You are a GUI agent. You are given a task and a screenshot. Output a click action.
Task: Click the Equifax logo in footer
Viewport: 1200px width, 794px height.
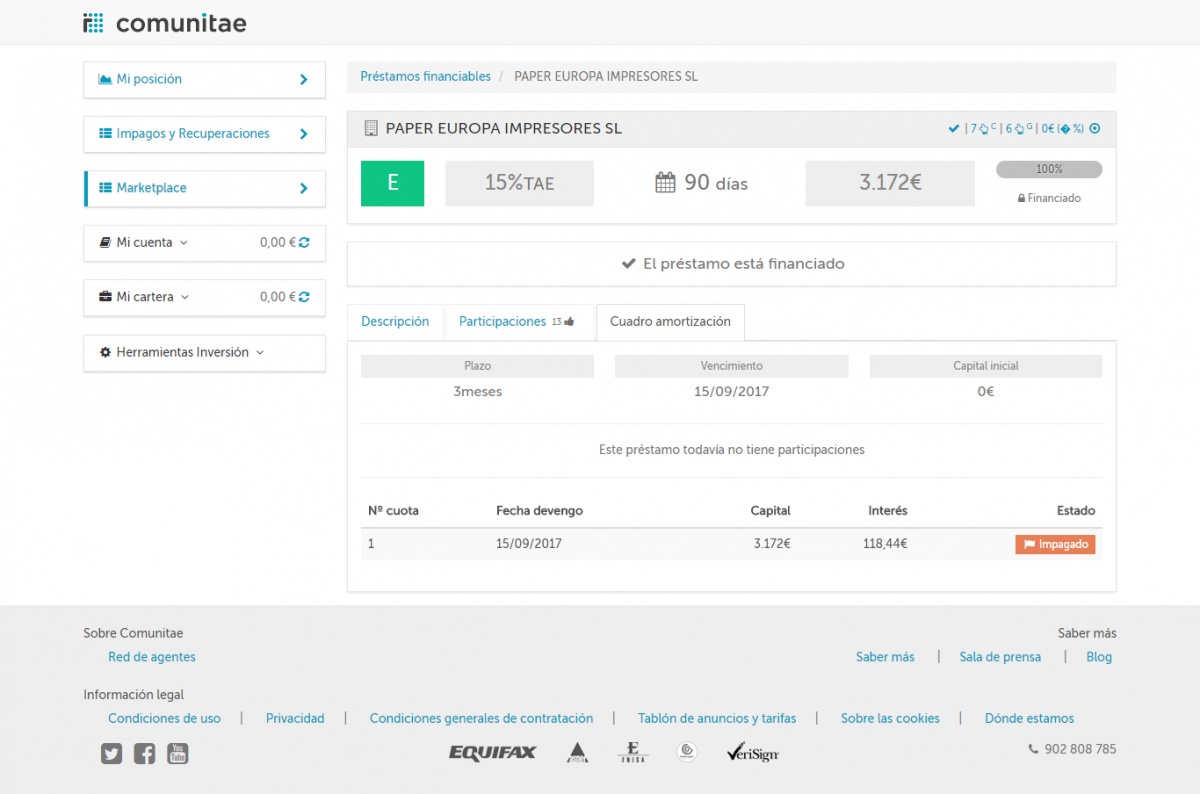click(493, 753)
